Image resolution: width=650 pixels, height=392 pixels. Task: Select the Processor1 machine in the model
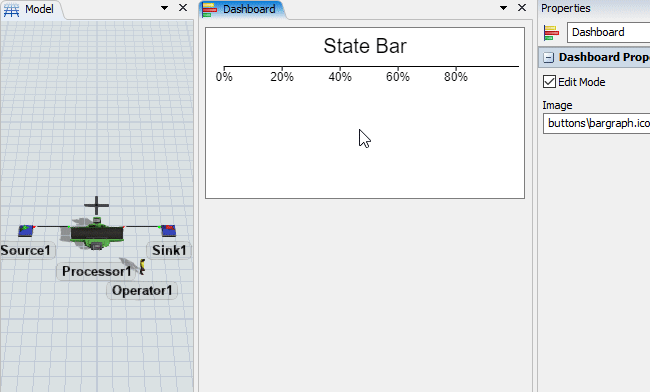(x=97, y=234)
